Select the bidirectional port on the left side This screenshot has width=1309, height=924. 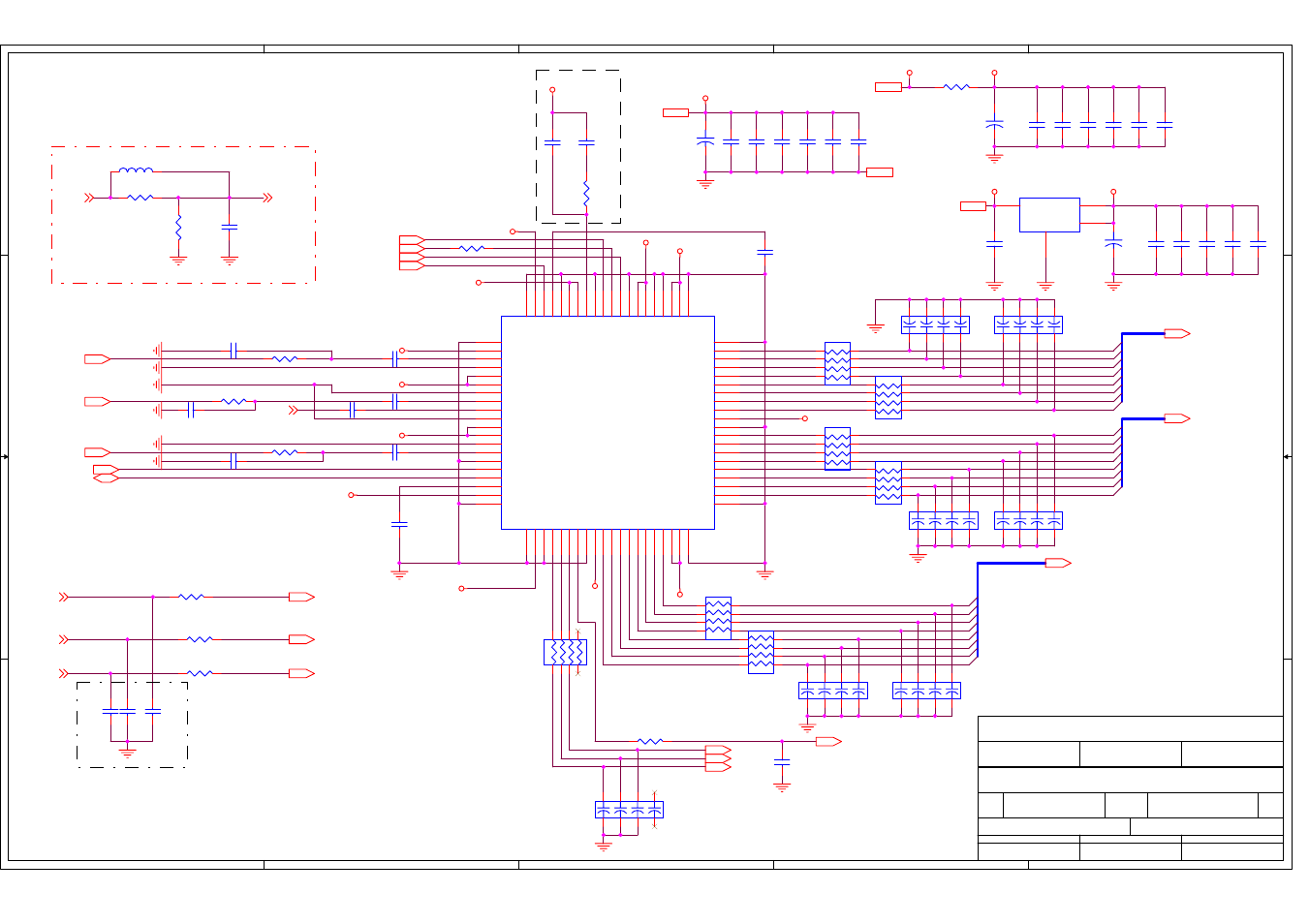106,478
